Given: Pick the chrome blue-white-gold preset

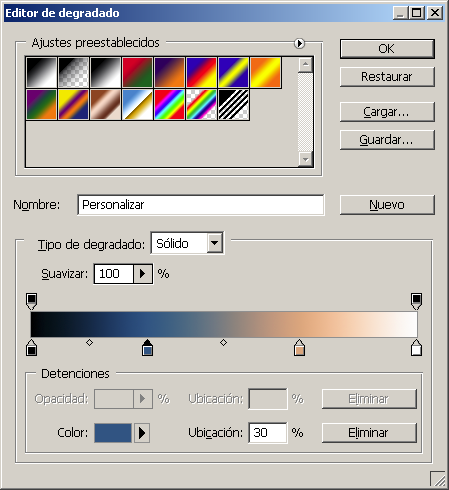Looking at the screenshot, I should (138, 104).
